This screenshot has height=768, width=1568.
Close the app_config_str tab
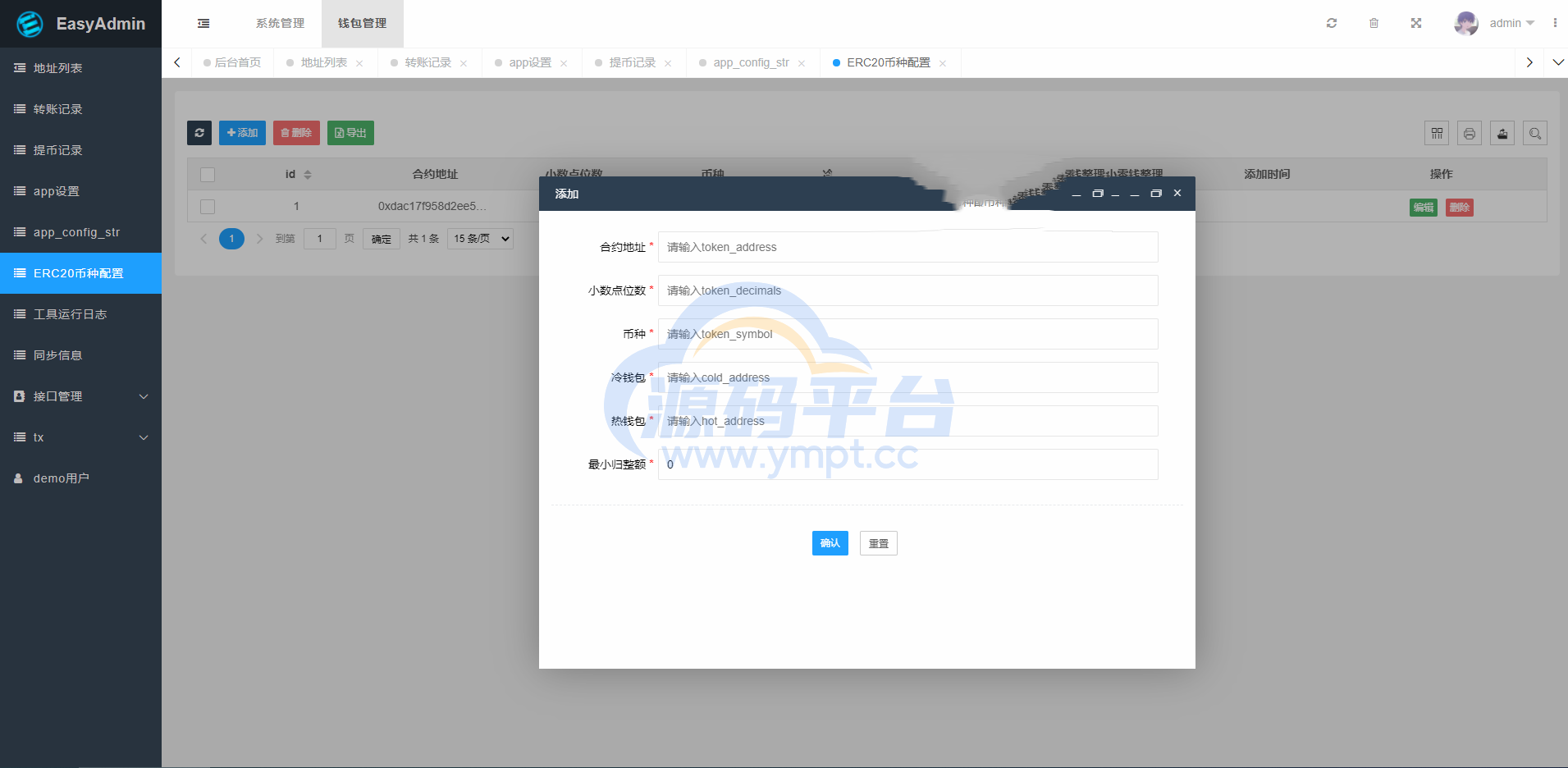point(802,63)
